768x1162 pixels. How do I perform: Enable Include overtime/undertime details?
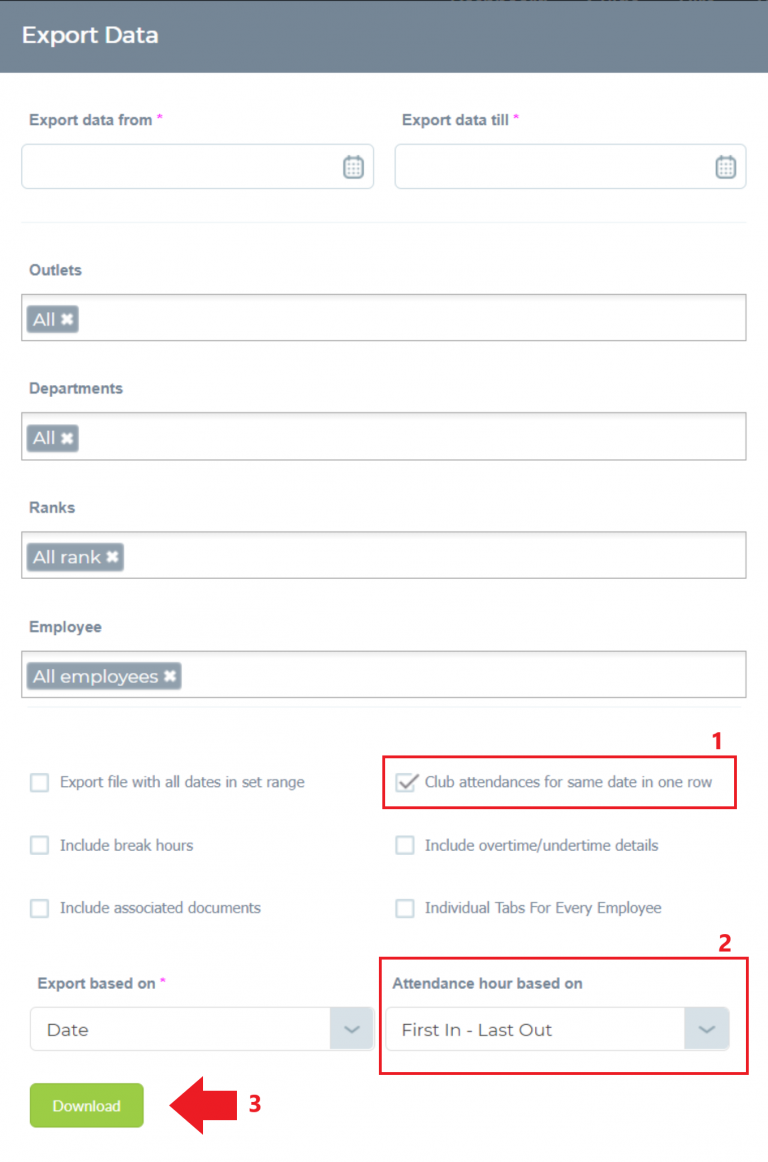click(x=405, y=846)
